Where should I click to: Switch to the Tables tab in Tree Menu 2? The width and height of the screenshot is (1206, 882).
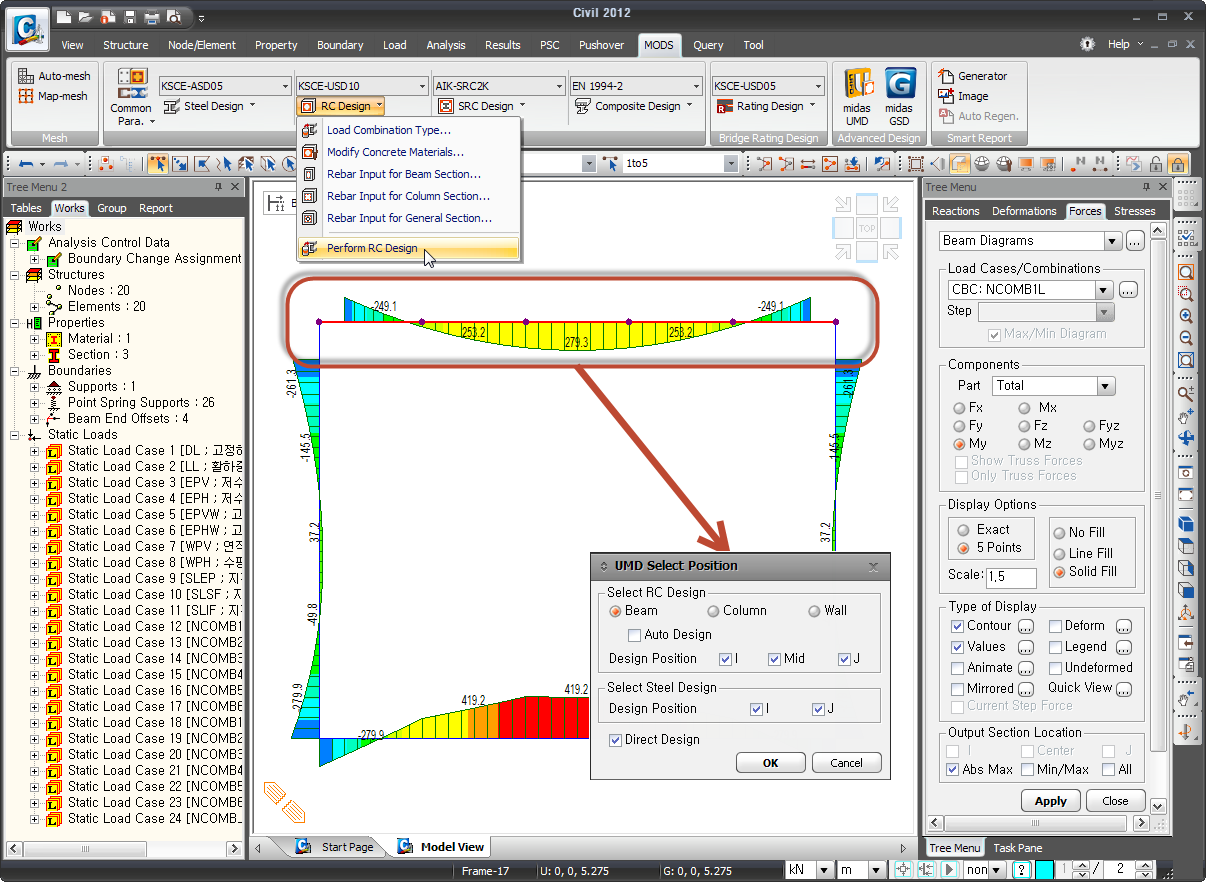click(x=26, y=208)
